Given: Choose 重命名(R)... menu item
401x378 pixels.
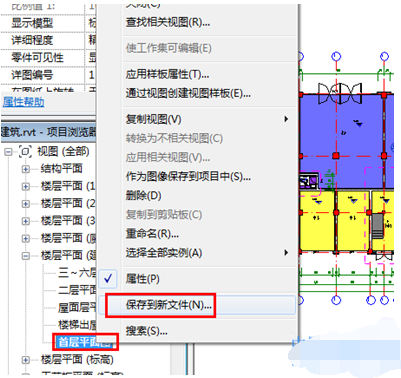Looking at the screenshot, I should tap(152, 234).
